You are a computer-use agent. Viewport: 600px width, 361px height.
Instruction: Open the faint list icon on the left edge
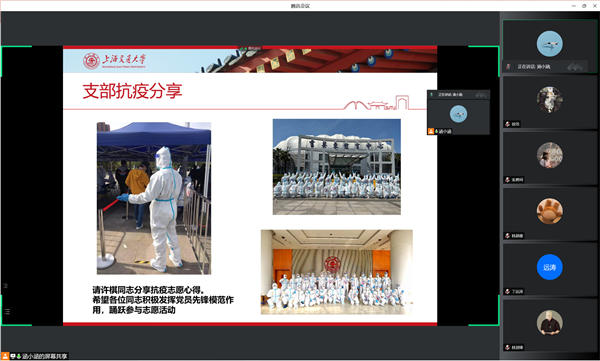7,312
